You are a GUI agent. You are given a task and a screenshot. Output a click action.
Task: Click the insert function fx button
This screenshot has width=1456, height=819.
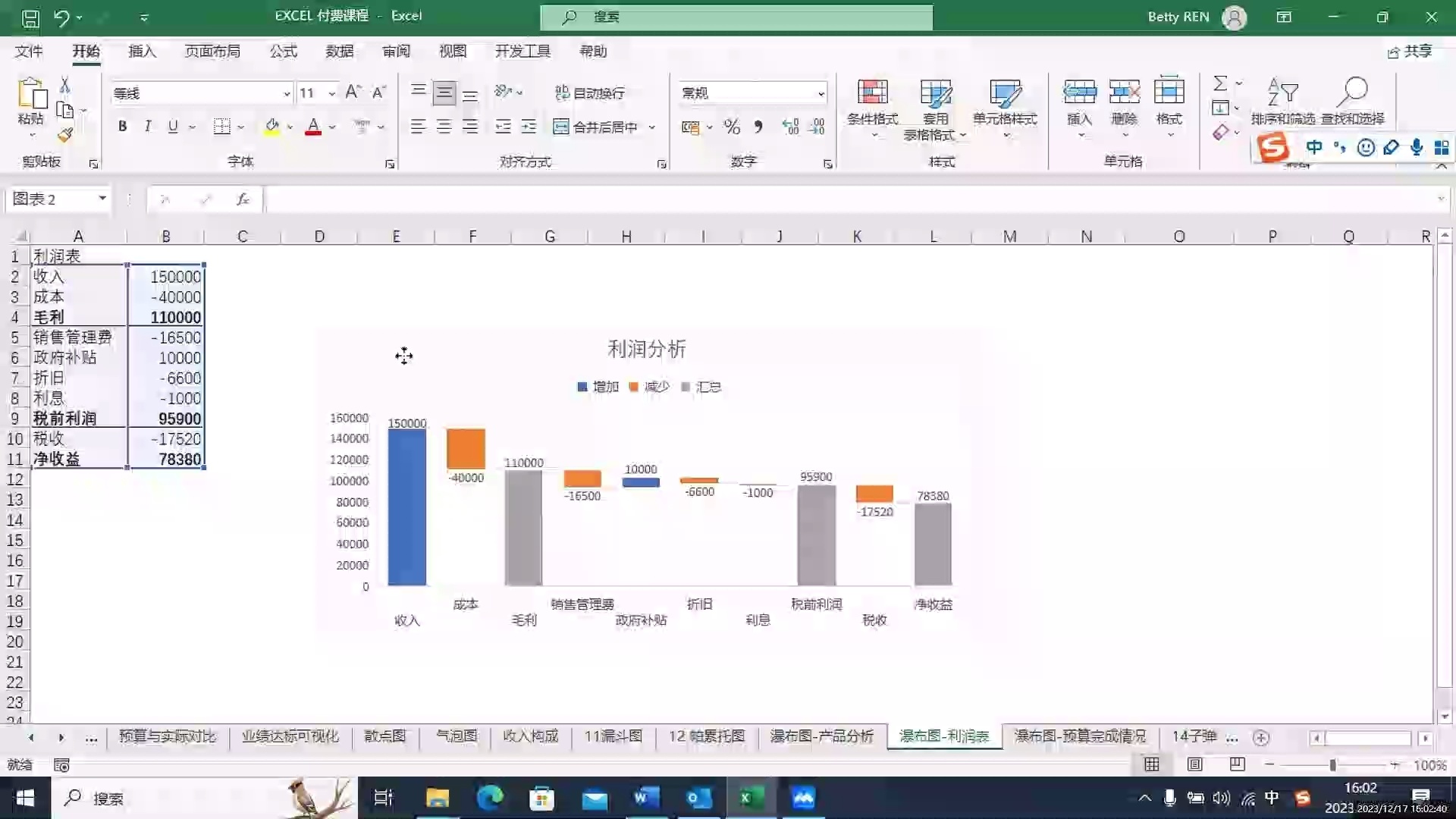[242, 199]
